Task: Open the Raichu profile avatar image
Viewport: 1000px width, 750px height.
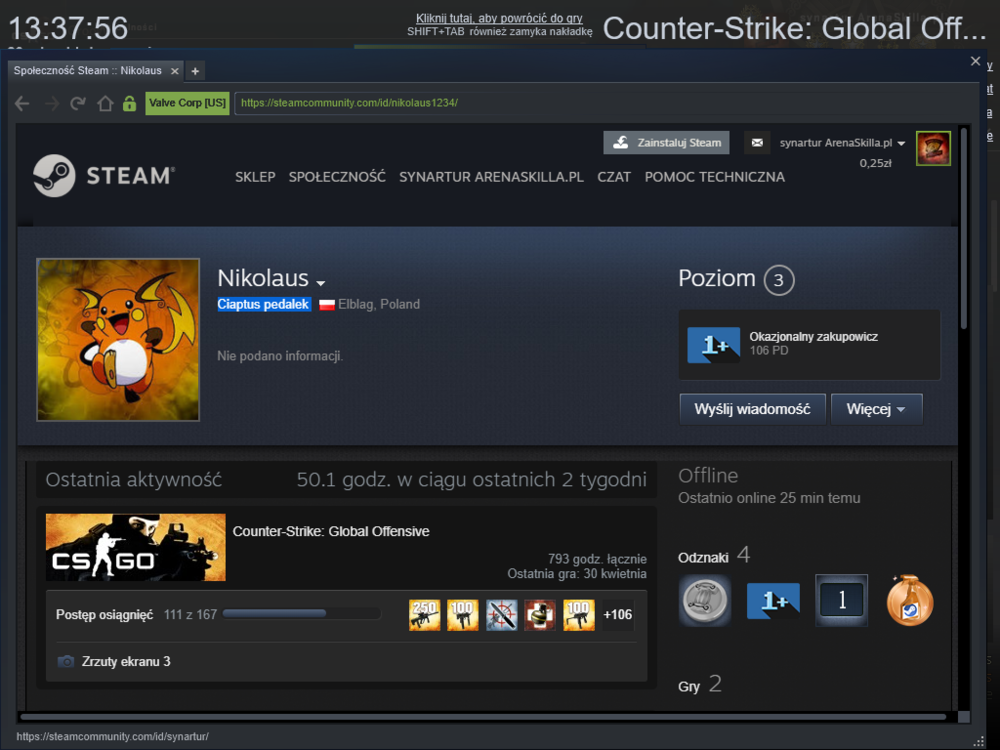Action: 118,339
